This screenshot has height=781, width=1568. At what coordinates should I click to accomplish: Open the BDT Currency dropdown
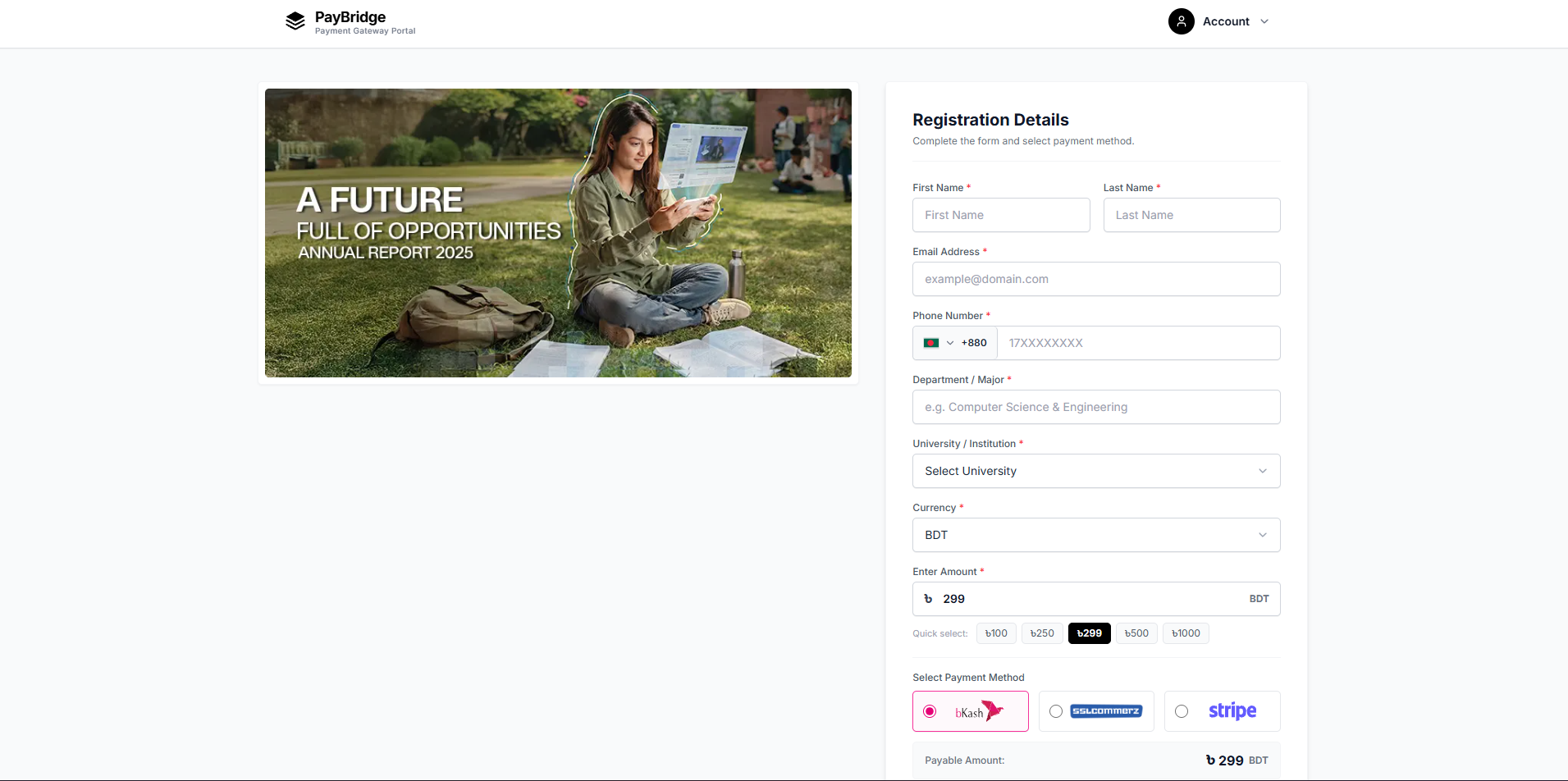click(1096, 535)
